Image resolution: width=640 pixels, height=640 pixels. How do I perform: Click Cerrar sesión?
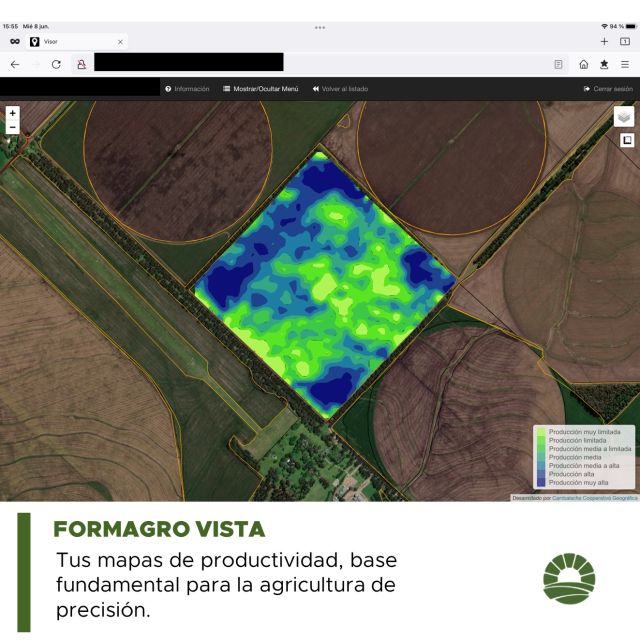point(609,89)
